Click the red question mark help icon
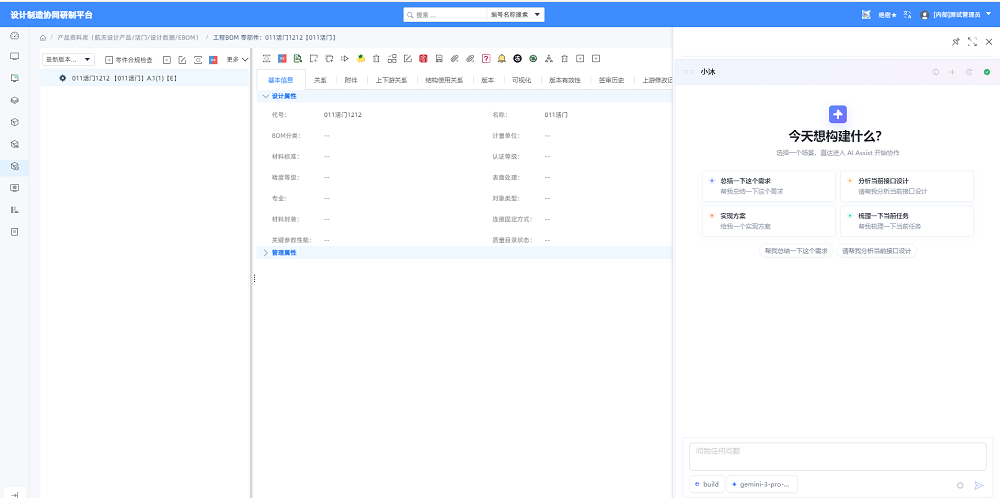 [486, 59]
